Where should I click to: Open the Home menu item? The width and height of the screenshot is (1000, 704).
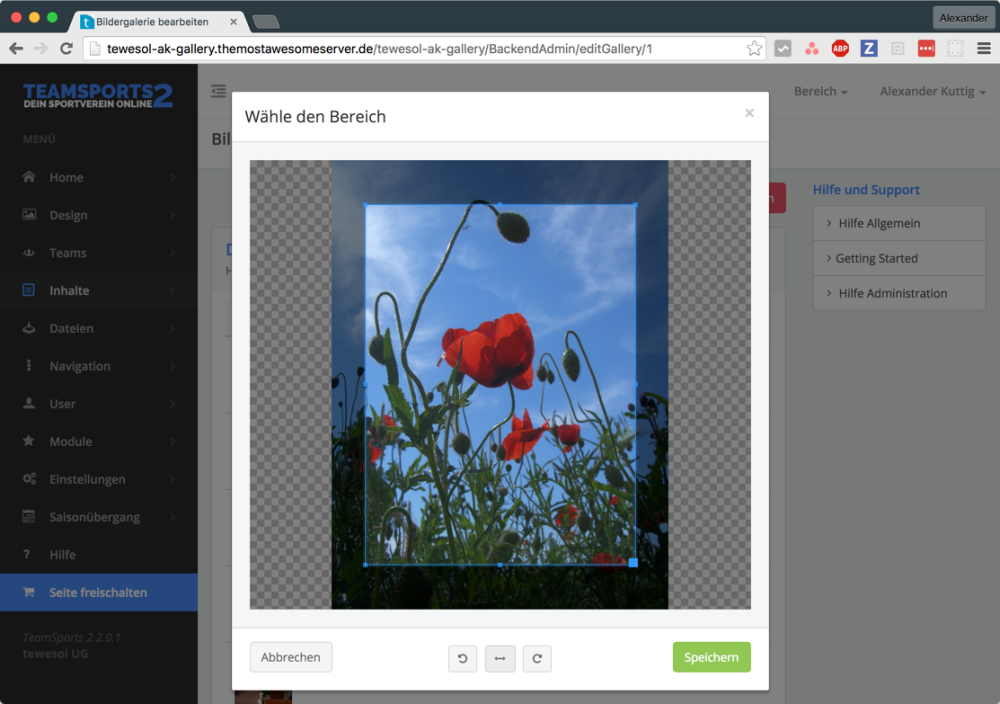(x=99, y=177)
